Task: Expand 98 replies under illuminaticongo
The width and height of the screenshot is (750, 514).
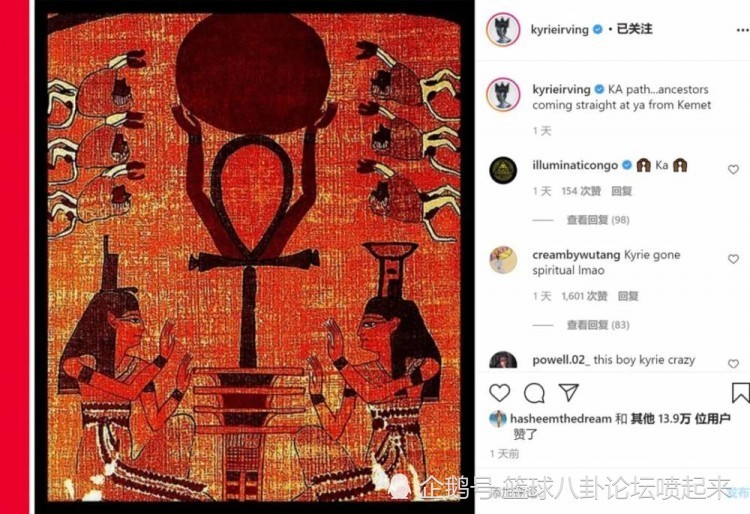Action: coord(598,220)
